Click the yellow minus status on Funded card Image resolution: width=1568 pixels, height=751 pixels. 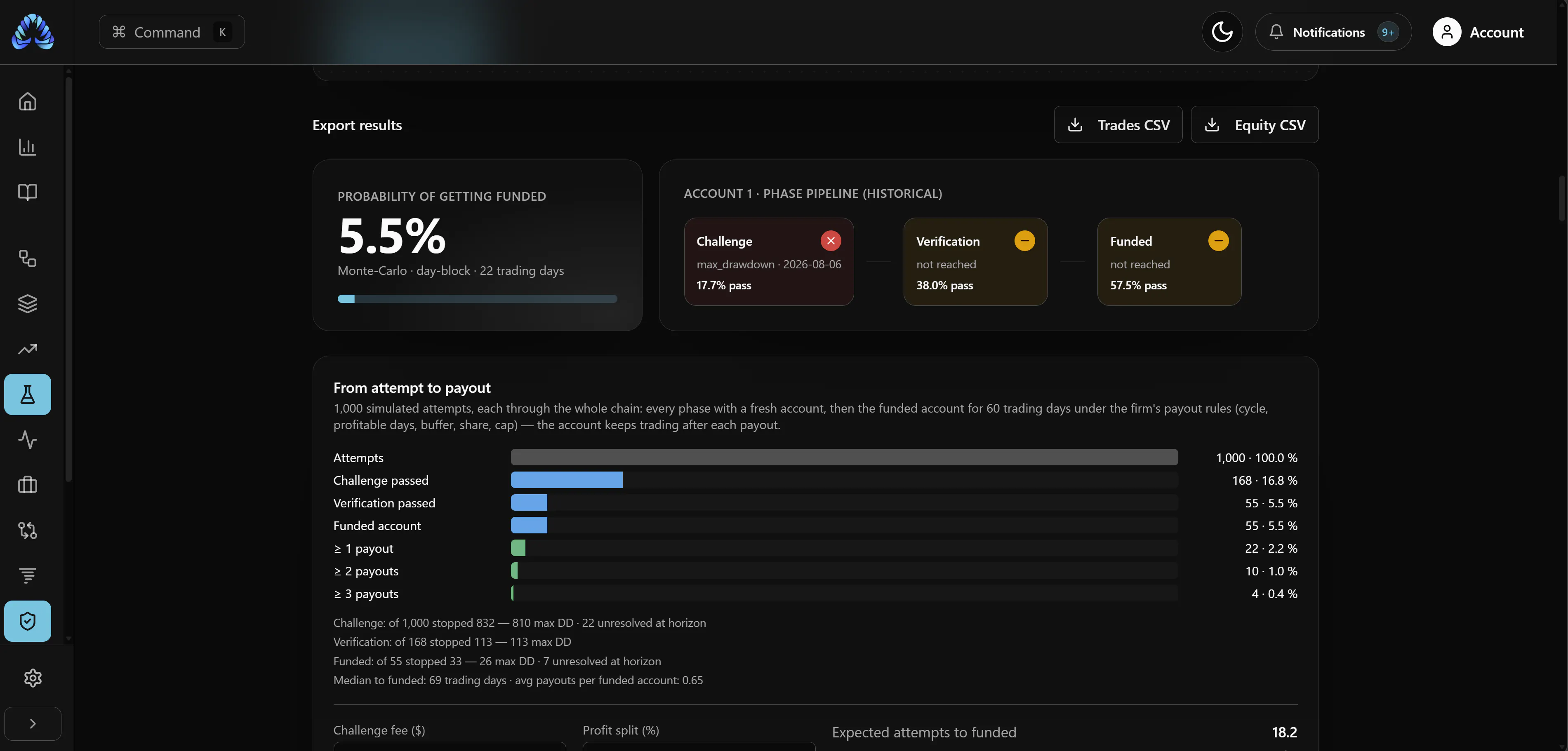pyautogui.click(x=1218, y=240)
